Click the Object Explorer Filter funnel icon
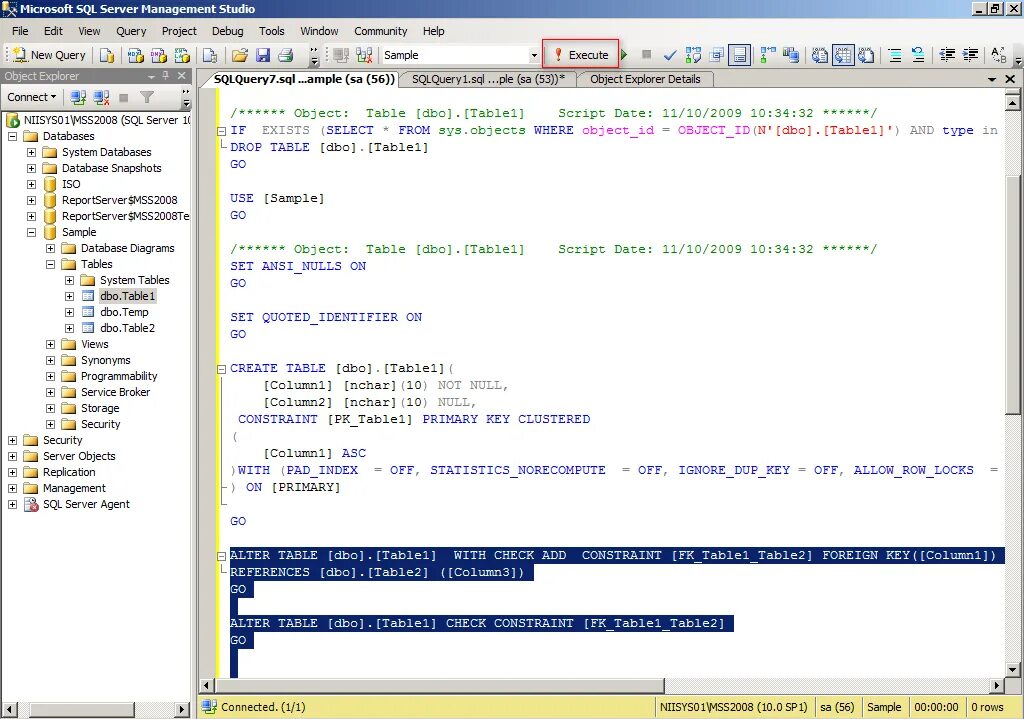This screenshot has width=1024, height=719. (147, 98)
